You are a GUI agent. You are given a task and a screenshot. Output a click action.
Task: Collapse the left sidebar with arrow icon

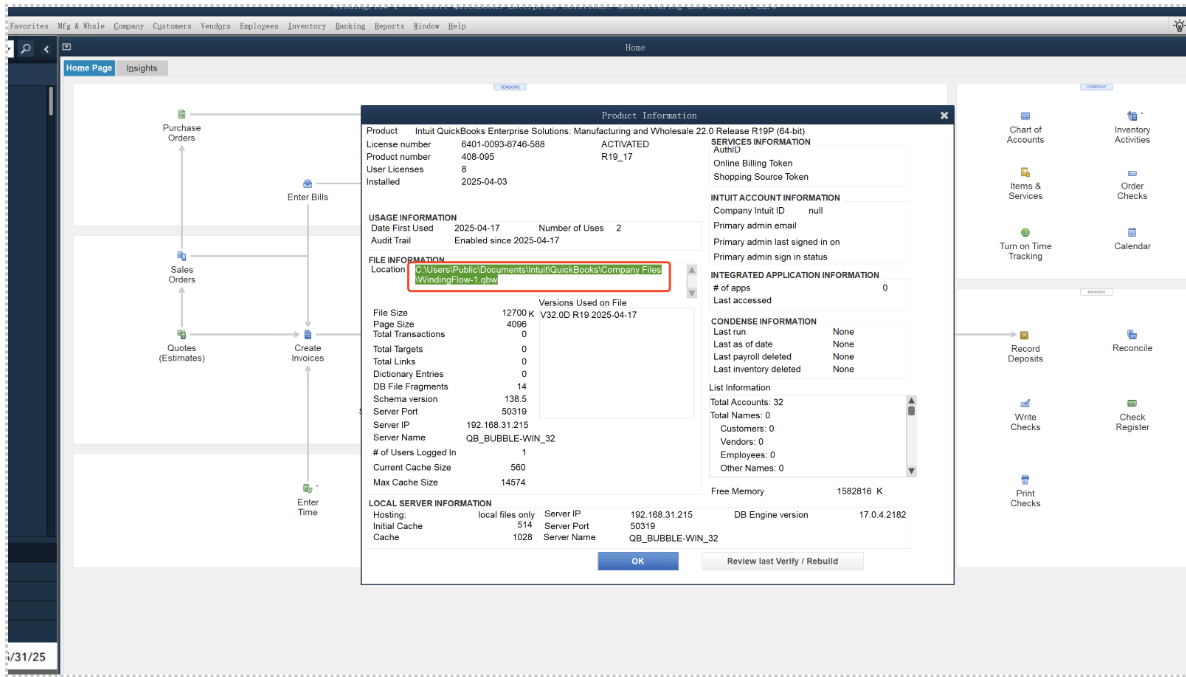click(x=46, y=48)
